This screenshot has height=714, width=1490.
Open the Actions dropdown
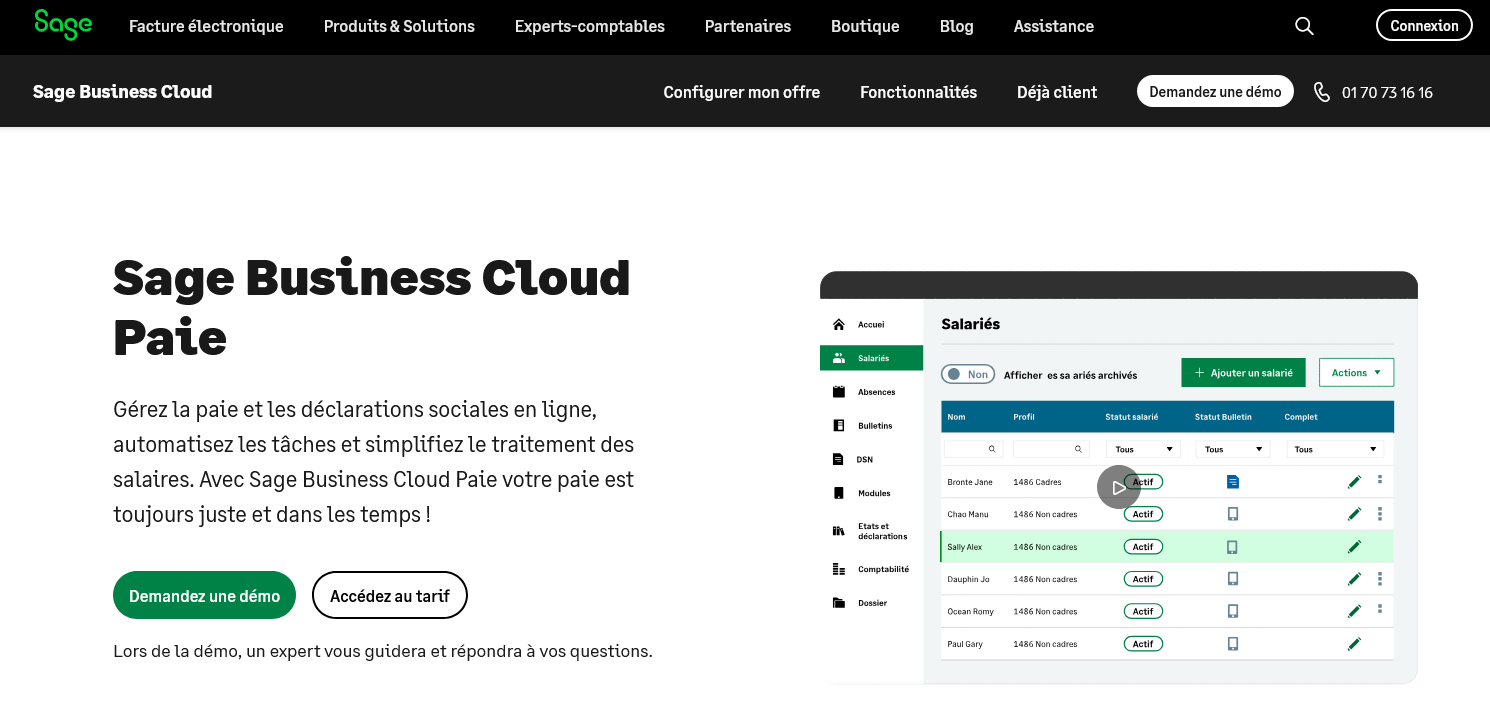pyautogui.click(x=1356, y=373)
